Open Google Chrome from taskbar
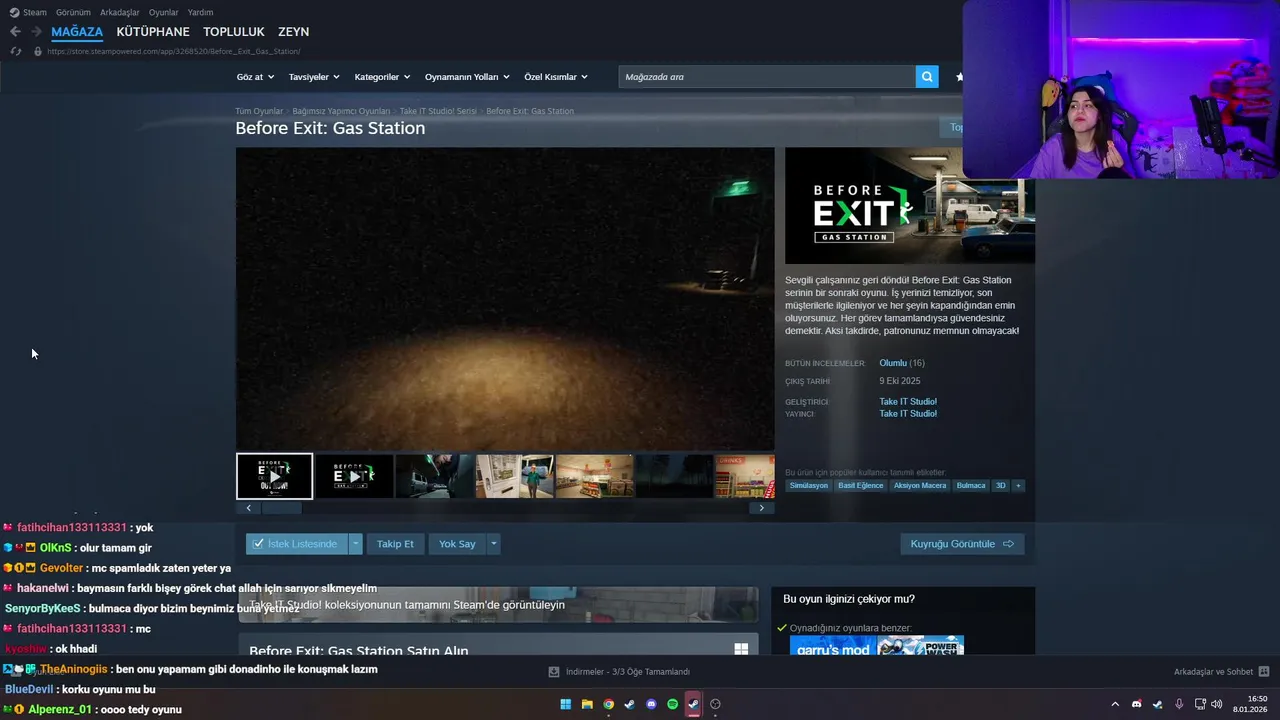 coord(608,704)
